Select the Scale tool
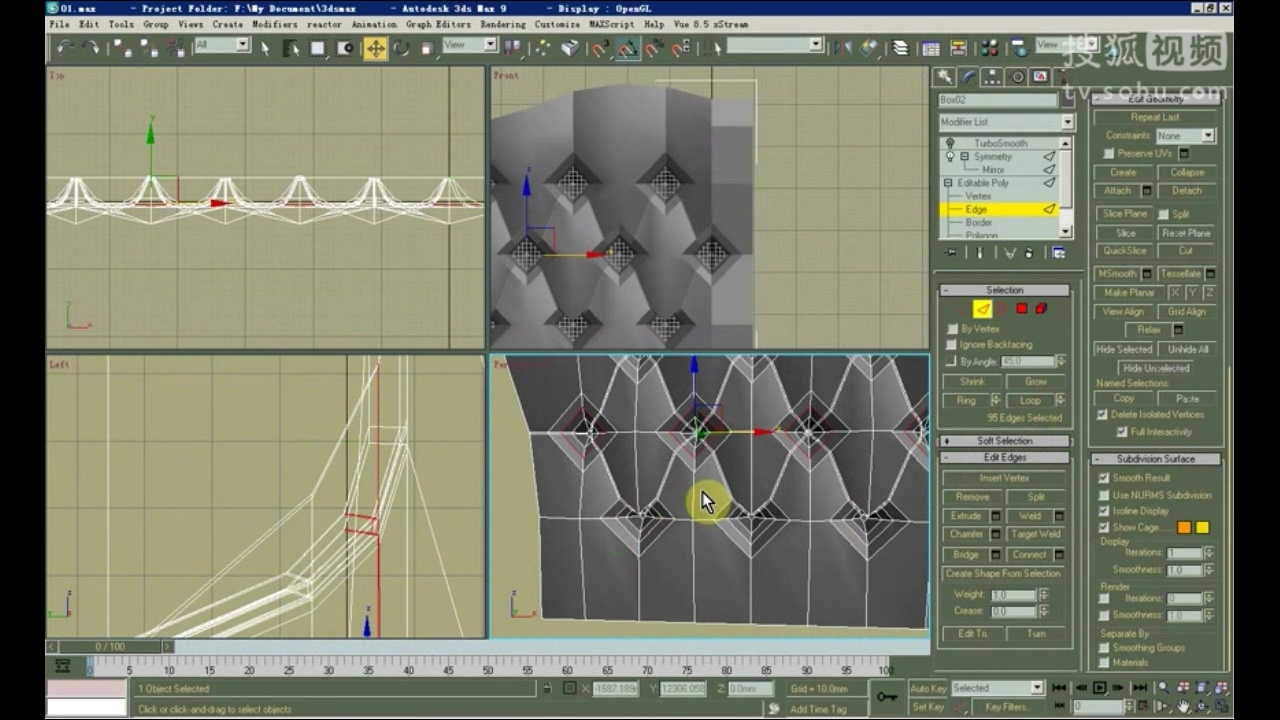The height and width of the screenshot is (720, 1280). [x=428, y=47]
